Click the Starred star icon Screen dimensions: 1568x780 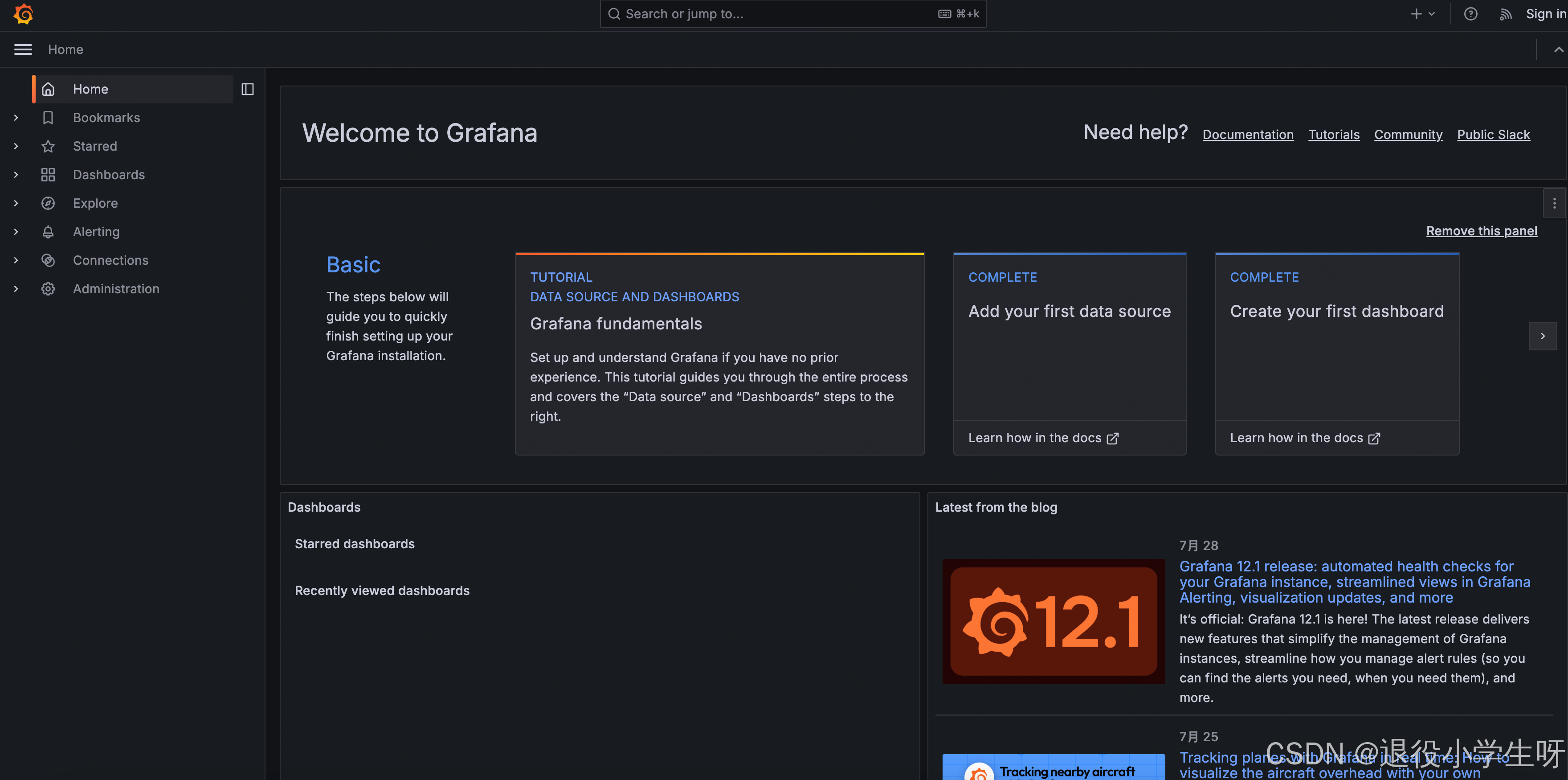(48, 146)
